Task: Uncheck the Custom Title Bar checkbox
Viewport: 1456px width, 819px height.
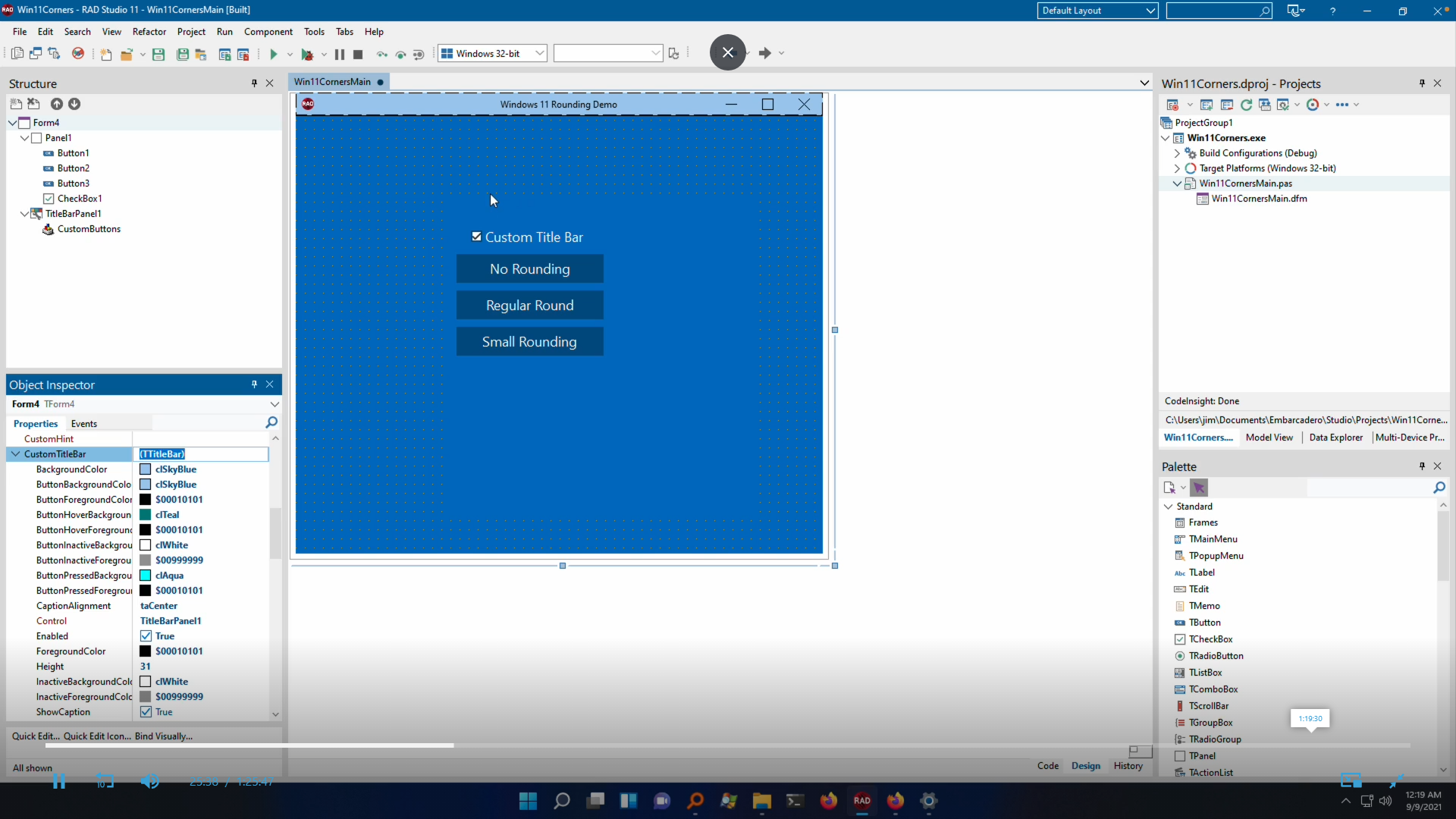Action: pyautogui.click(x=476, y=237)
